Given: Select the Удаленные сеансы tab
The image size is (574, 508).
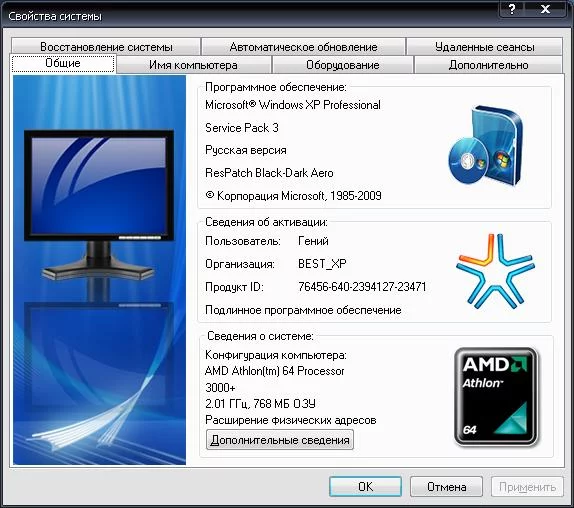Looking at the screenshot, I should click(x=484, y=46).
